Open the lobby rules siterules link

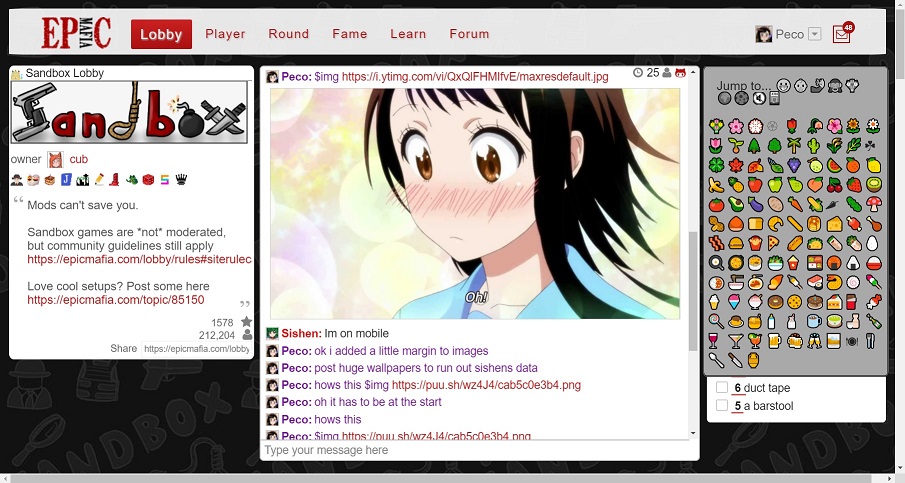point(139,259)
